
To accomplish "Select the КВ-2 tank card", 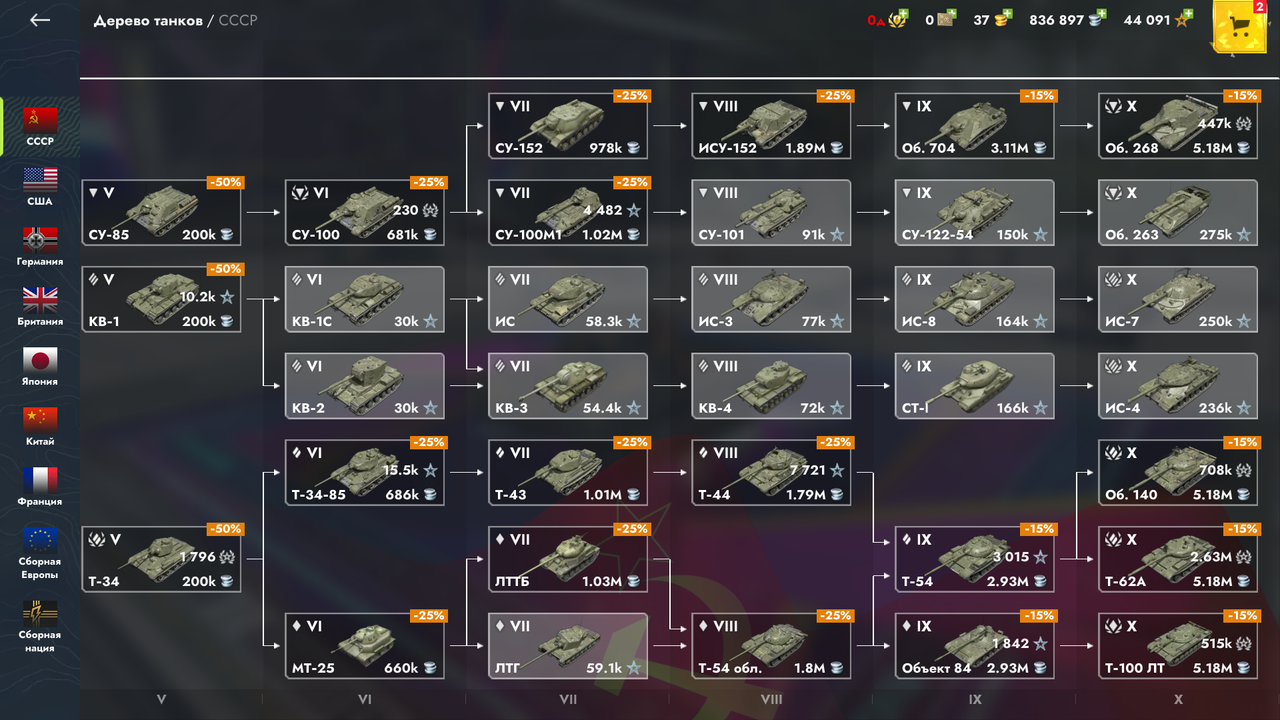I will coord(365,386).
